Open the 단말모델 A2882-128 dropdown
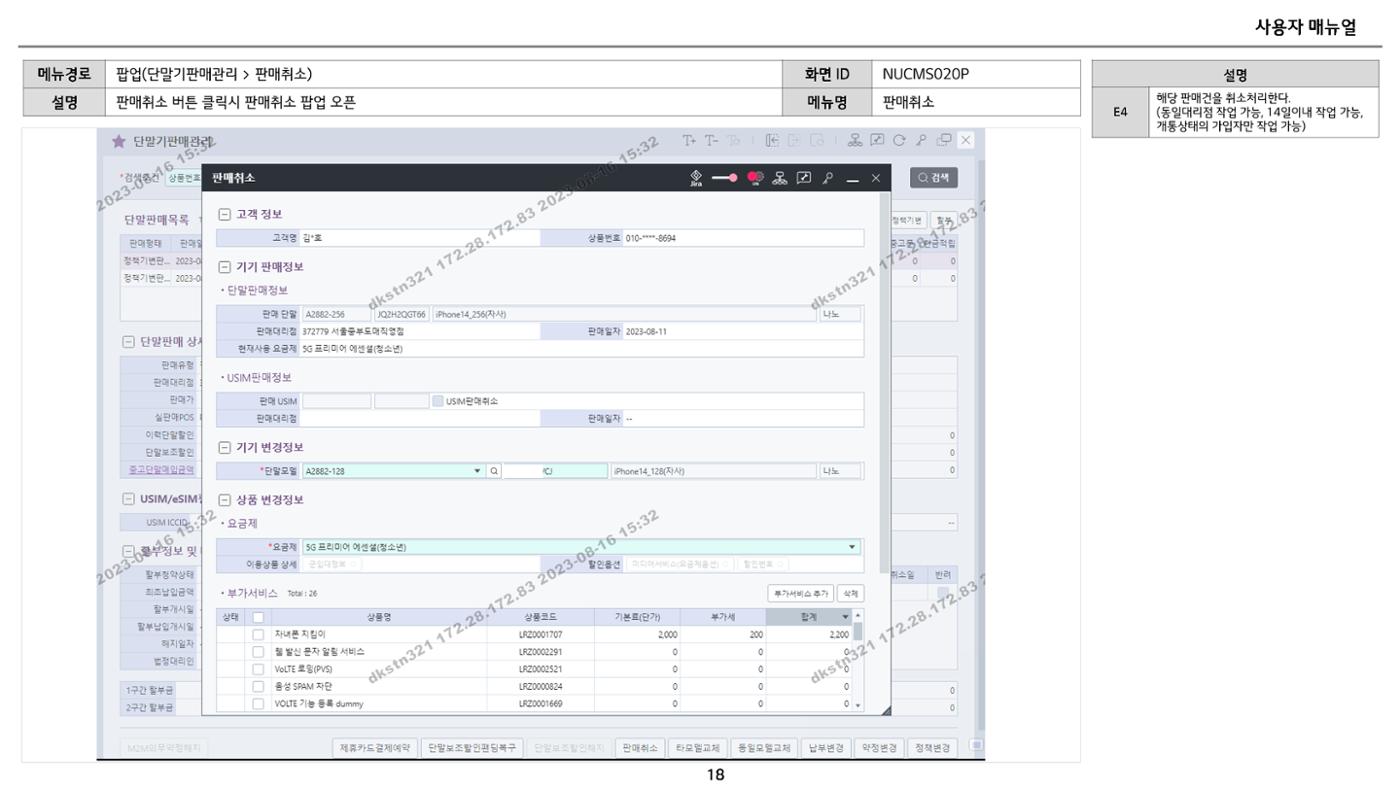1400x788 pixels. tap(478, 471)
